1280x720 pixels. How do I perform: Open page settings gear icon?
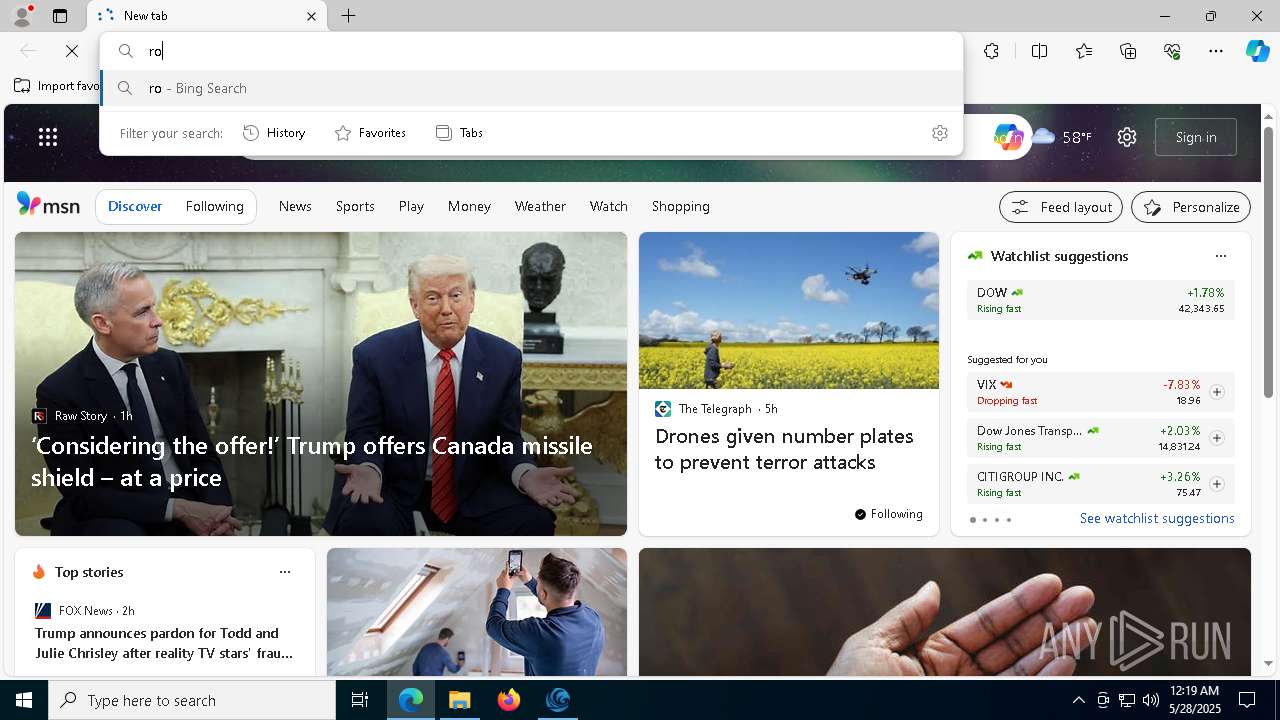(1127, 137)
